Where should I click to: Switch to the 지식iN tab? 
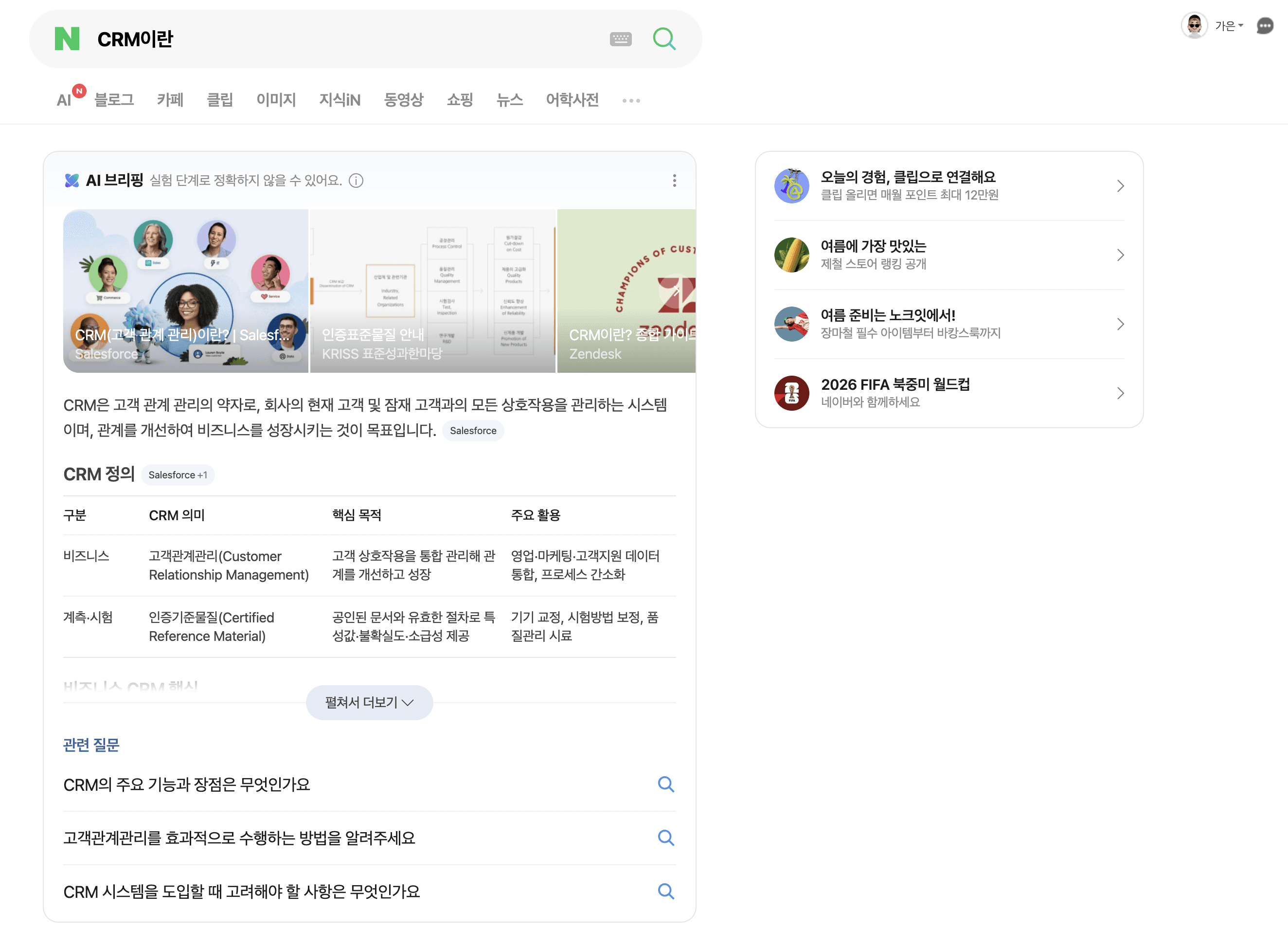(340, 100)
